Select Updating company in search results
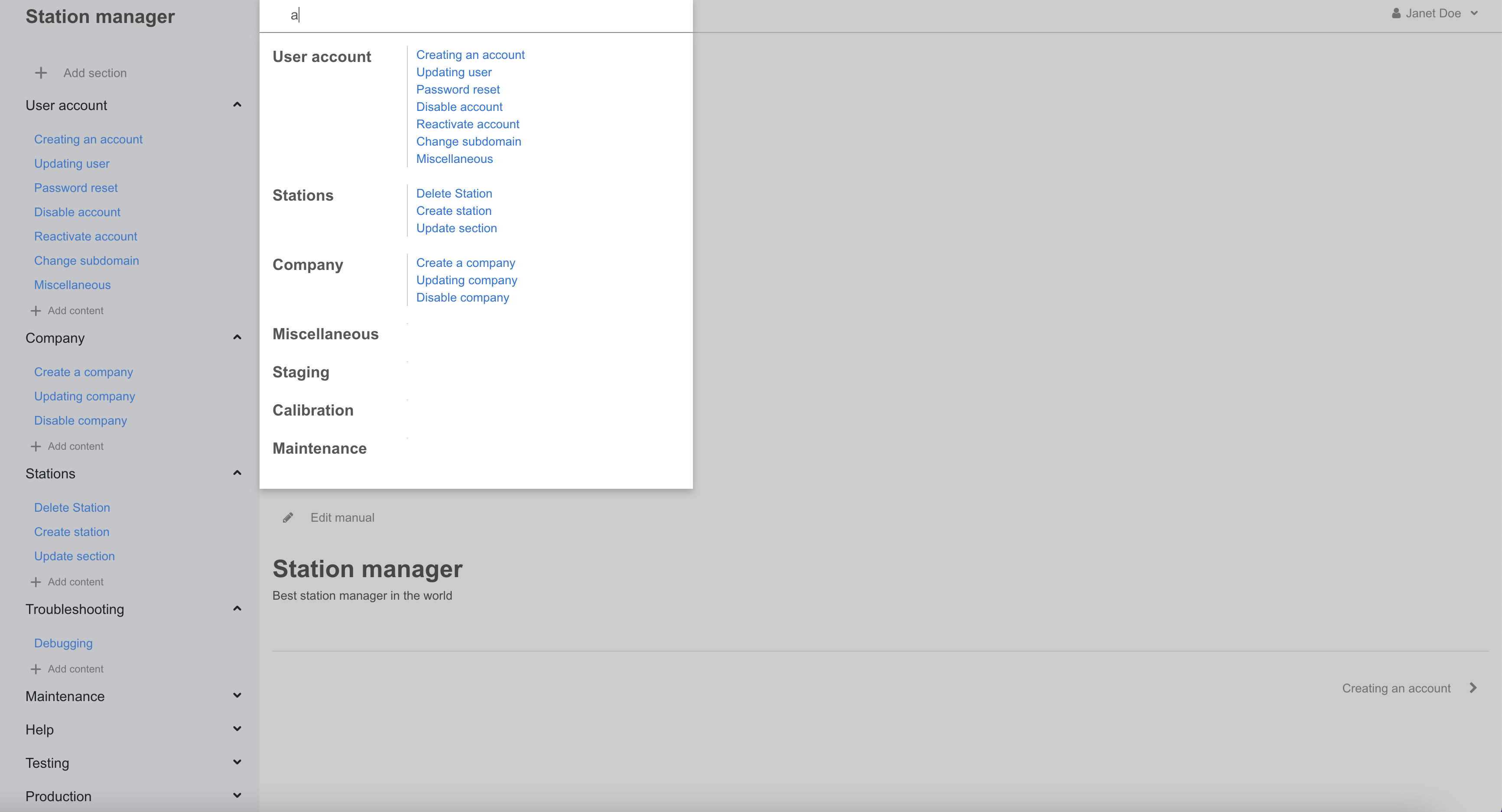 tap(466, 280)
